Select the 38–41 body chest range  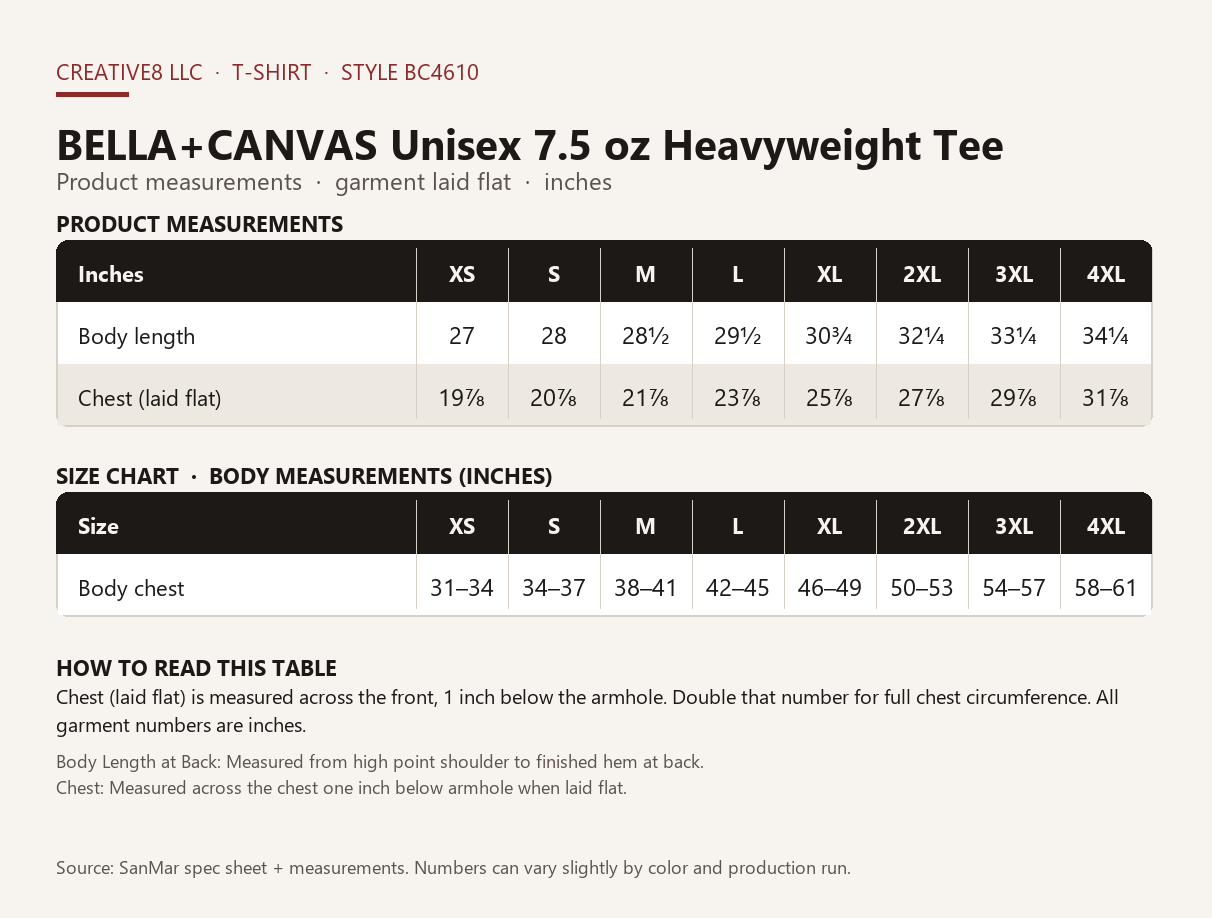tap(646, 588)
